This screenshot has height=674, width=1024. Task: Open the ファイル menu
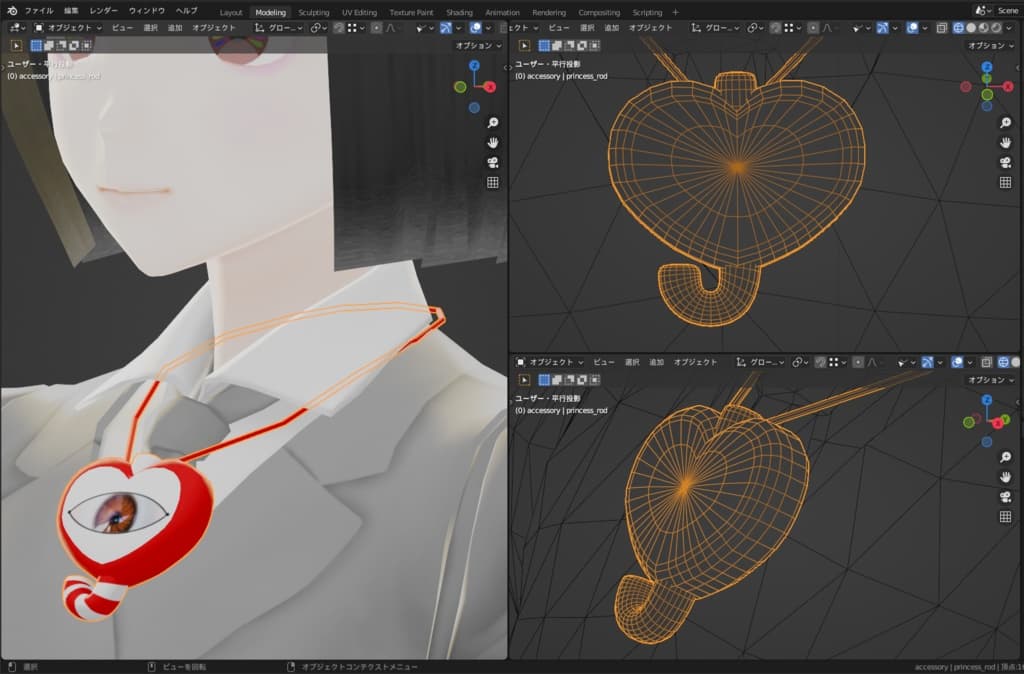click(x=38, y=11)
